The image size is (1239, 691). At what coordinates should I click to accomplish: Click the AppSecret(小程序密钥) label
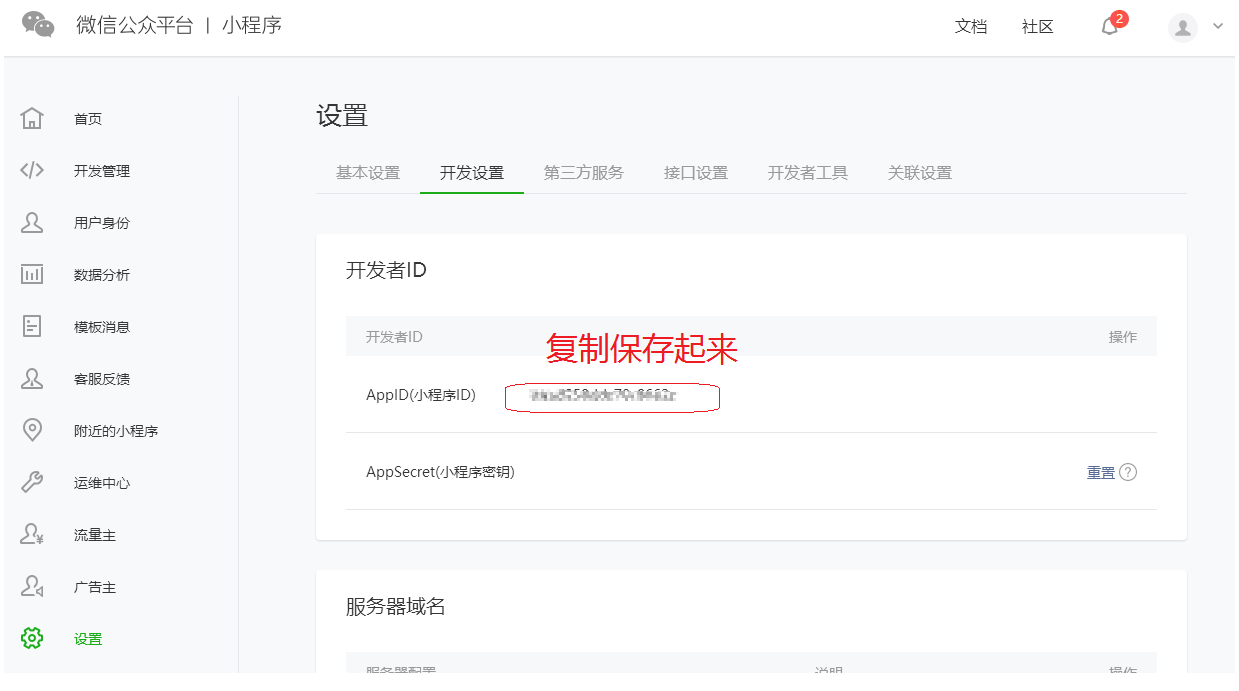(x=440, y=472)
